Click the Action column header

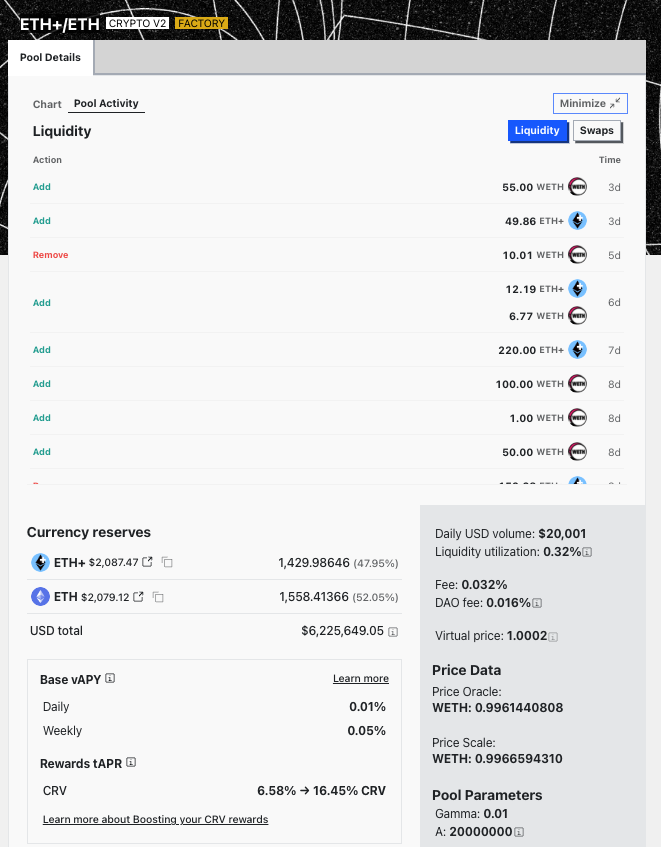47,160
